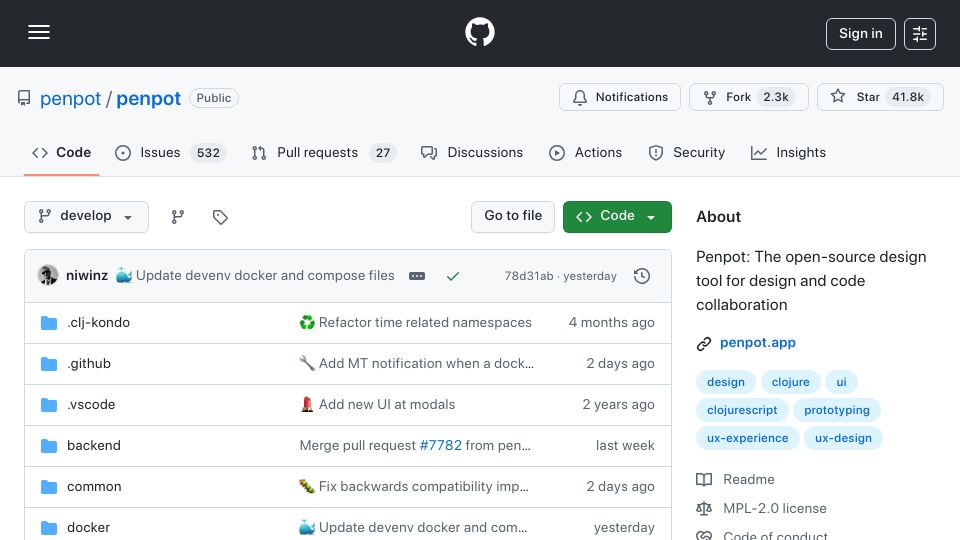Click the 532 issues counter badge
Viewport: 960px width, 540px height.
pyautogui.click(x=208, y=153)
